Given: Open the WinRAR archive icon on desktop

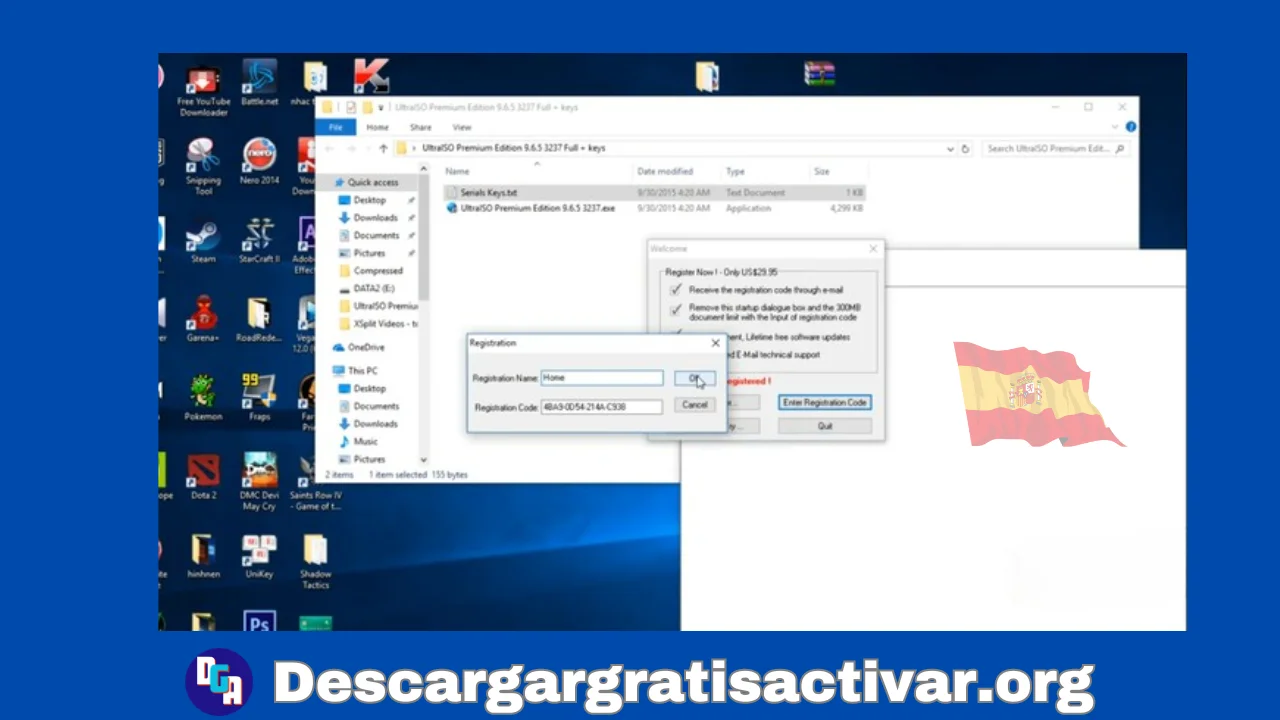Looking at the screenshot, I should [x=819, y=74].
